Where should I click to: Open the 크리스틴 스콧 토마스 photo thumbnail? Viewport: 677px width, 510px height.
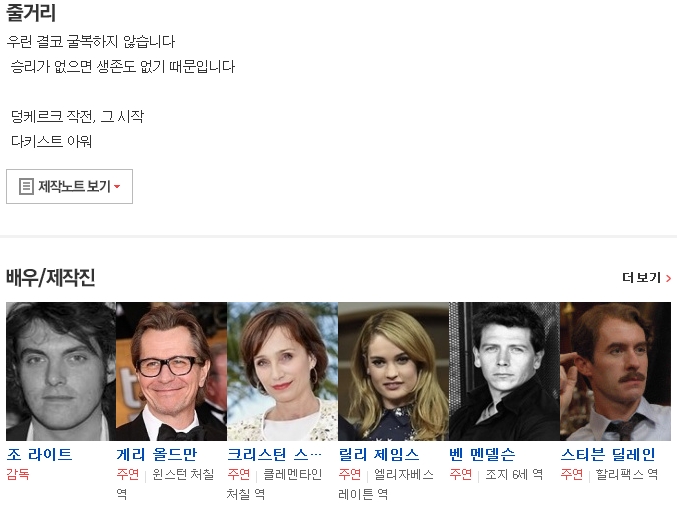282,371
